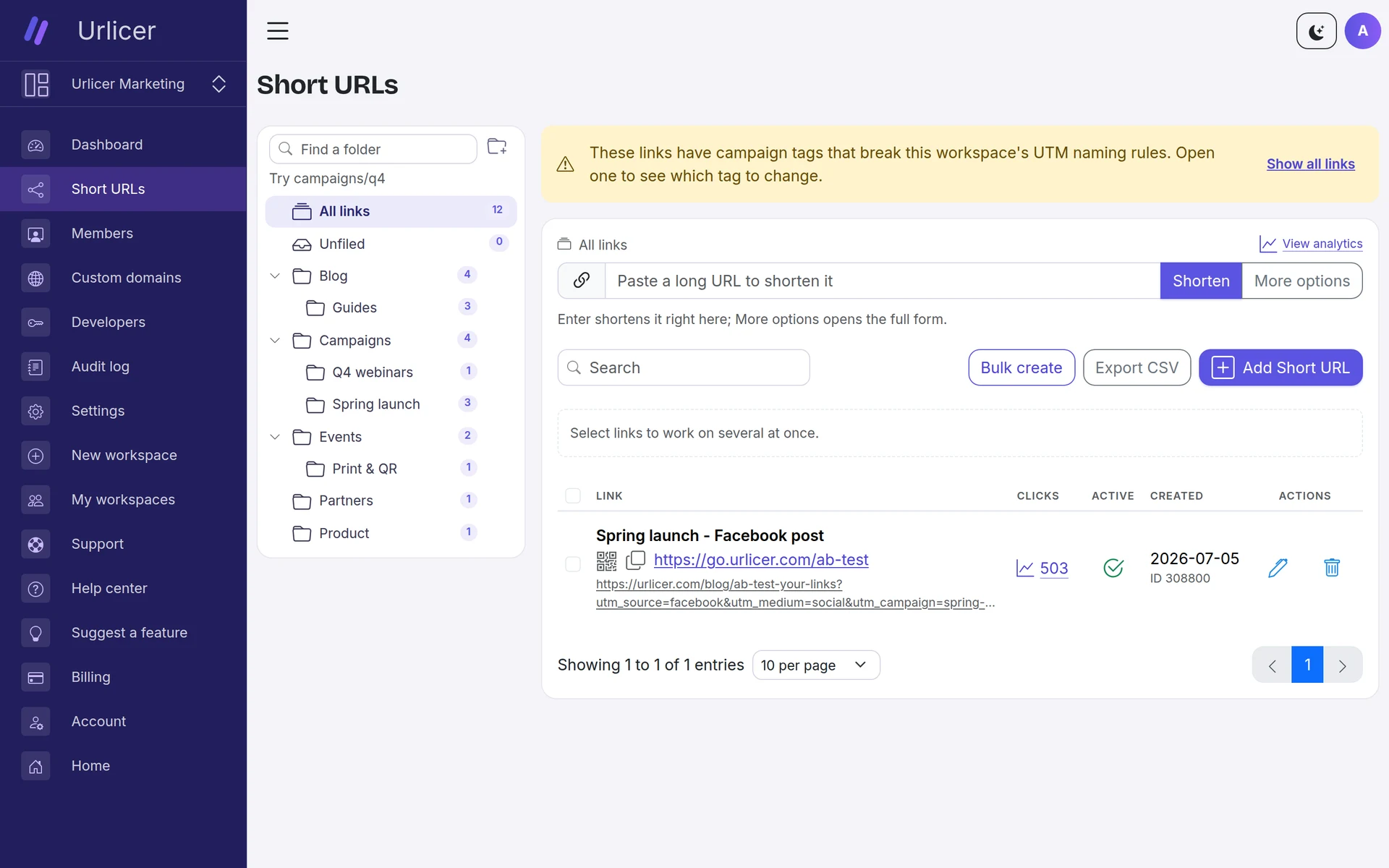1389x868 pixels.
Task: Go to previous page arrow
Action: tap(1272, 665)
